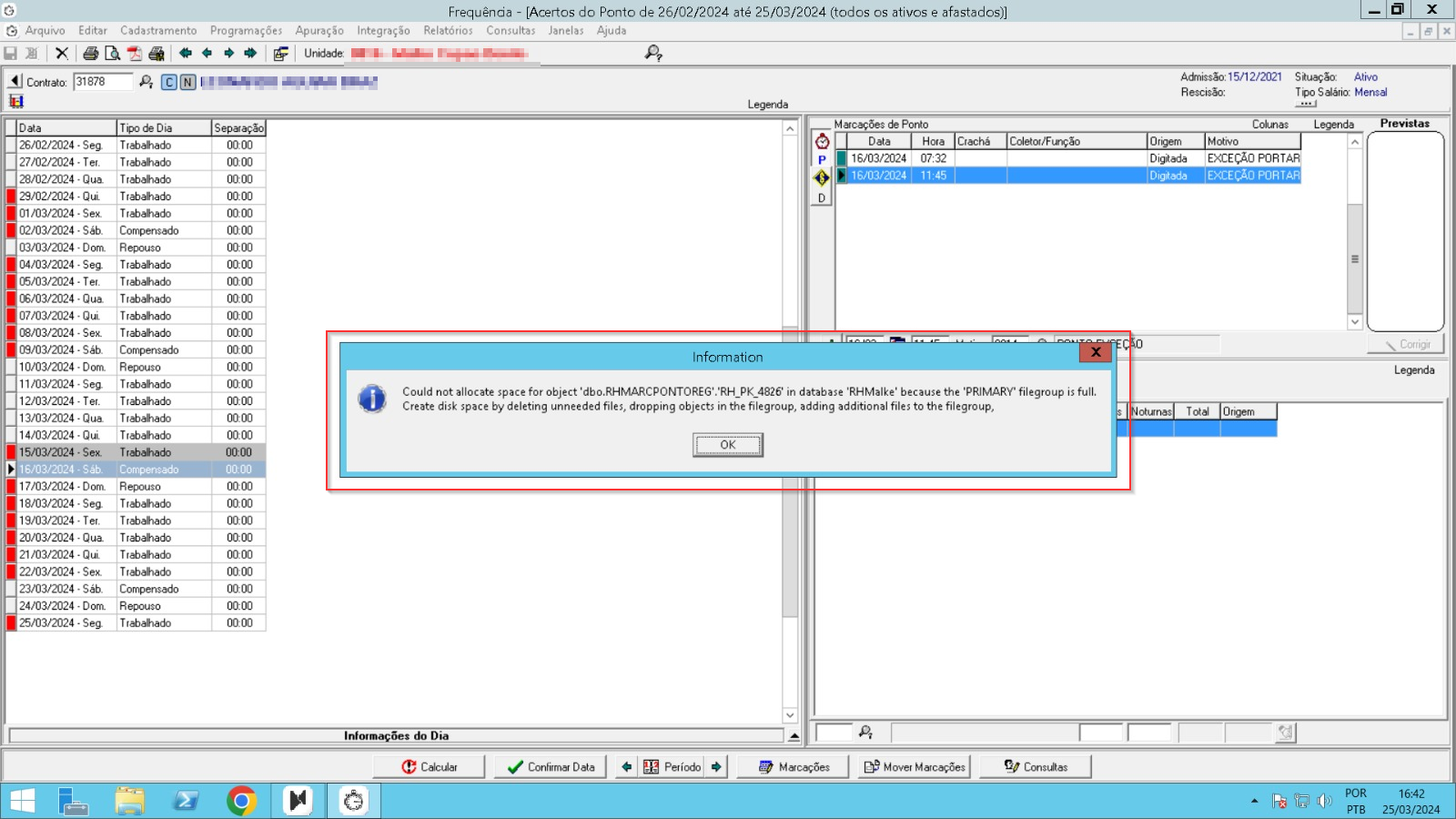This screenshot has width=1456, height=819.
Task: Click the PDF export toolbar icon
Action: click(134, 54)
